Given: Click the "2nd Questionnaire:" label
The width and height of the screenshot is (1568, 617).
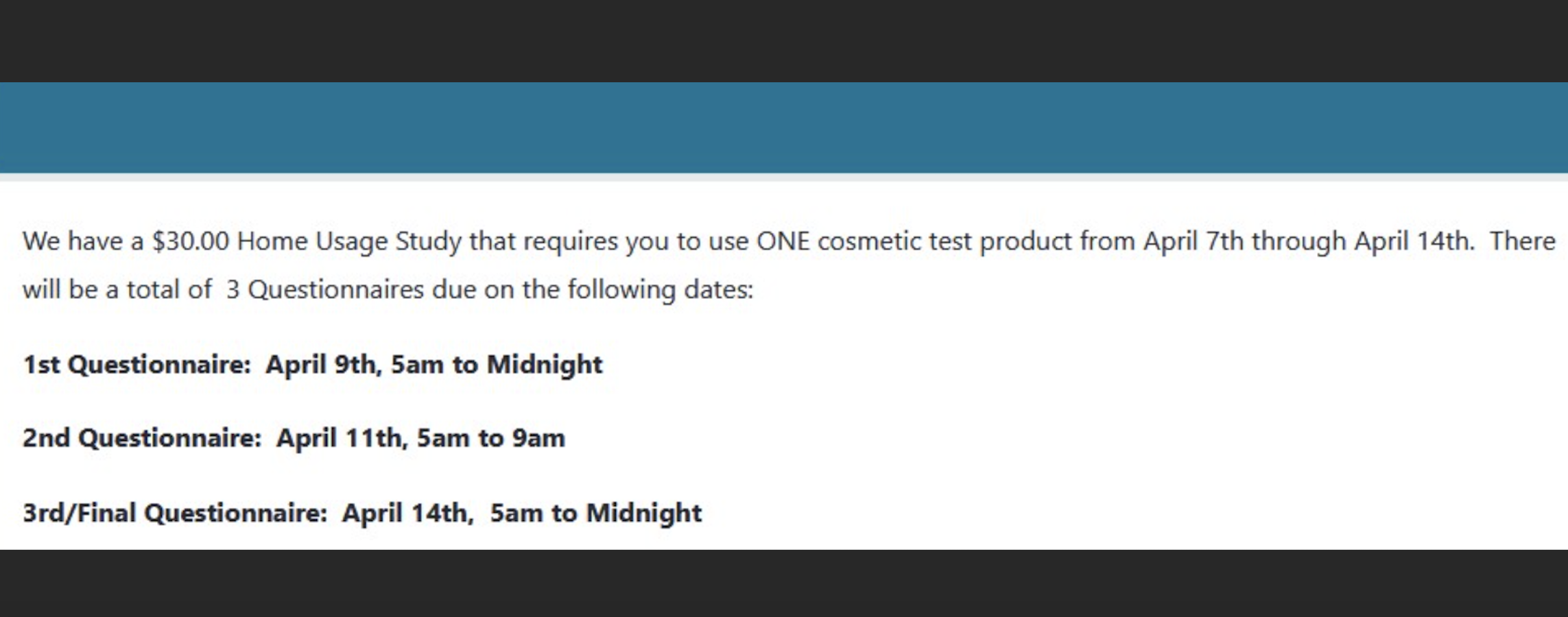Looking at the screenshot, I should coord(142,438).
